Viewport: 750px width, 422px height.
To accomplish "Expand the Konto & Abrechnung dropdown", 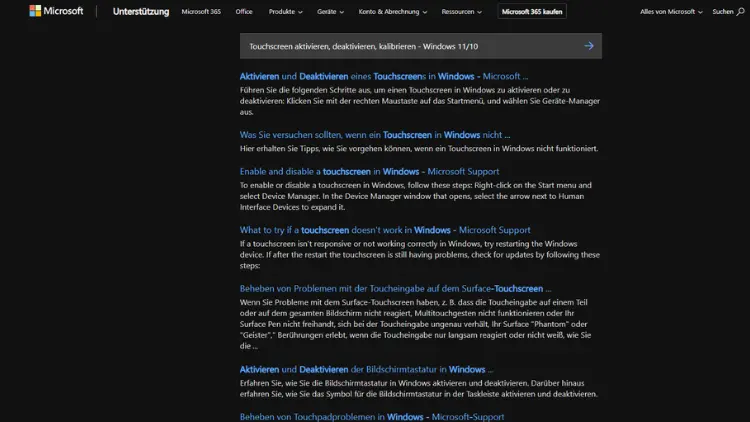I will coord(393,11).
